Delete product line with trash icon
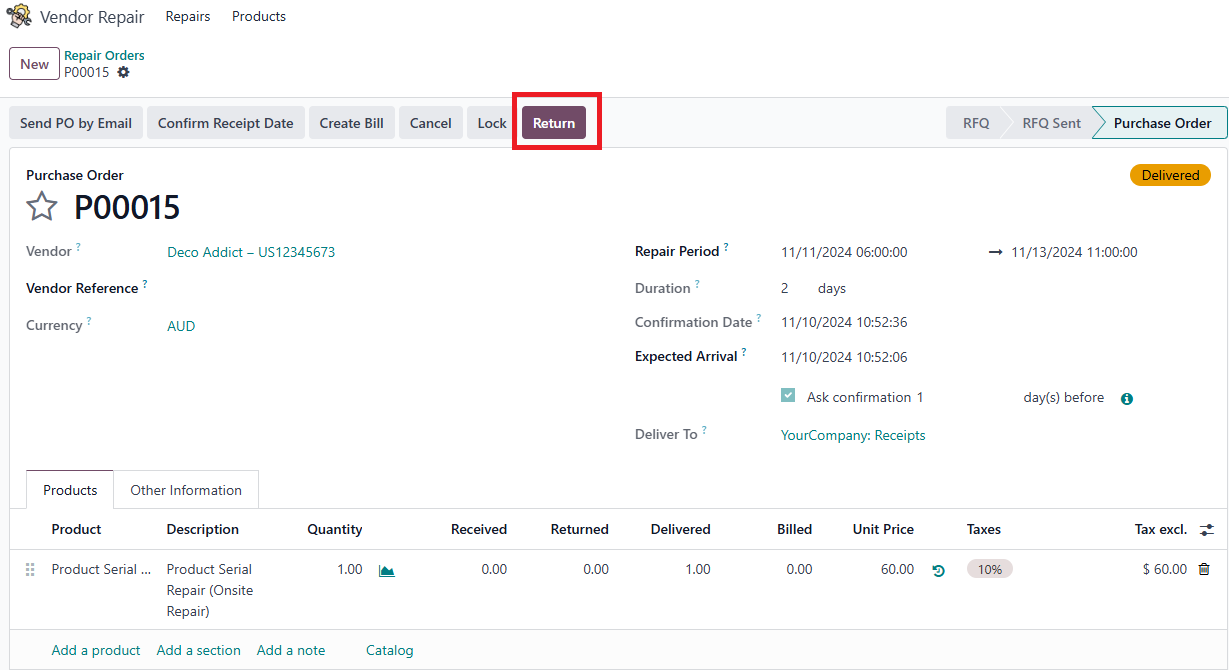 pyautogui.click(x=1204, y=569)
